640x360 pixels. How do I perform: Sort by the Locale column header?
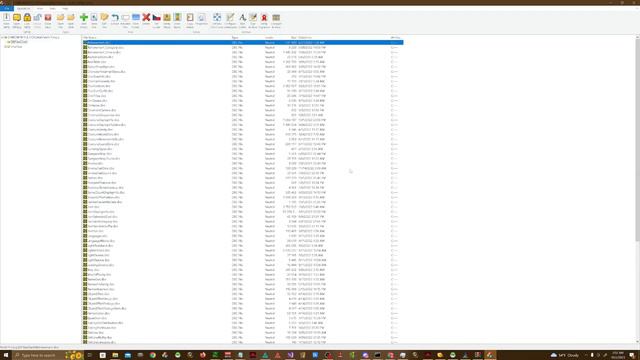[269, 38]
